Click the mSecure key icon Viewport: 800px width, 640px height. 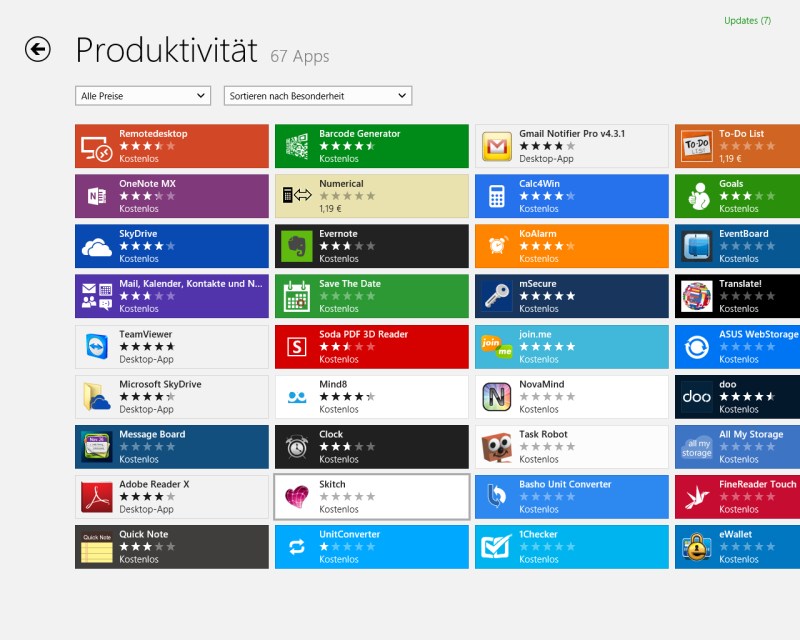(497, 297)
